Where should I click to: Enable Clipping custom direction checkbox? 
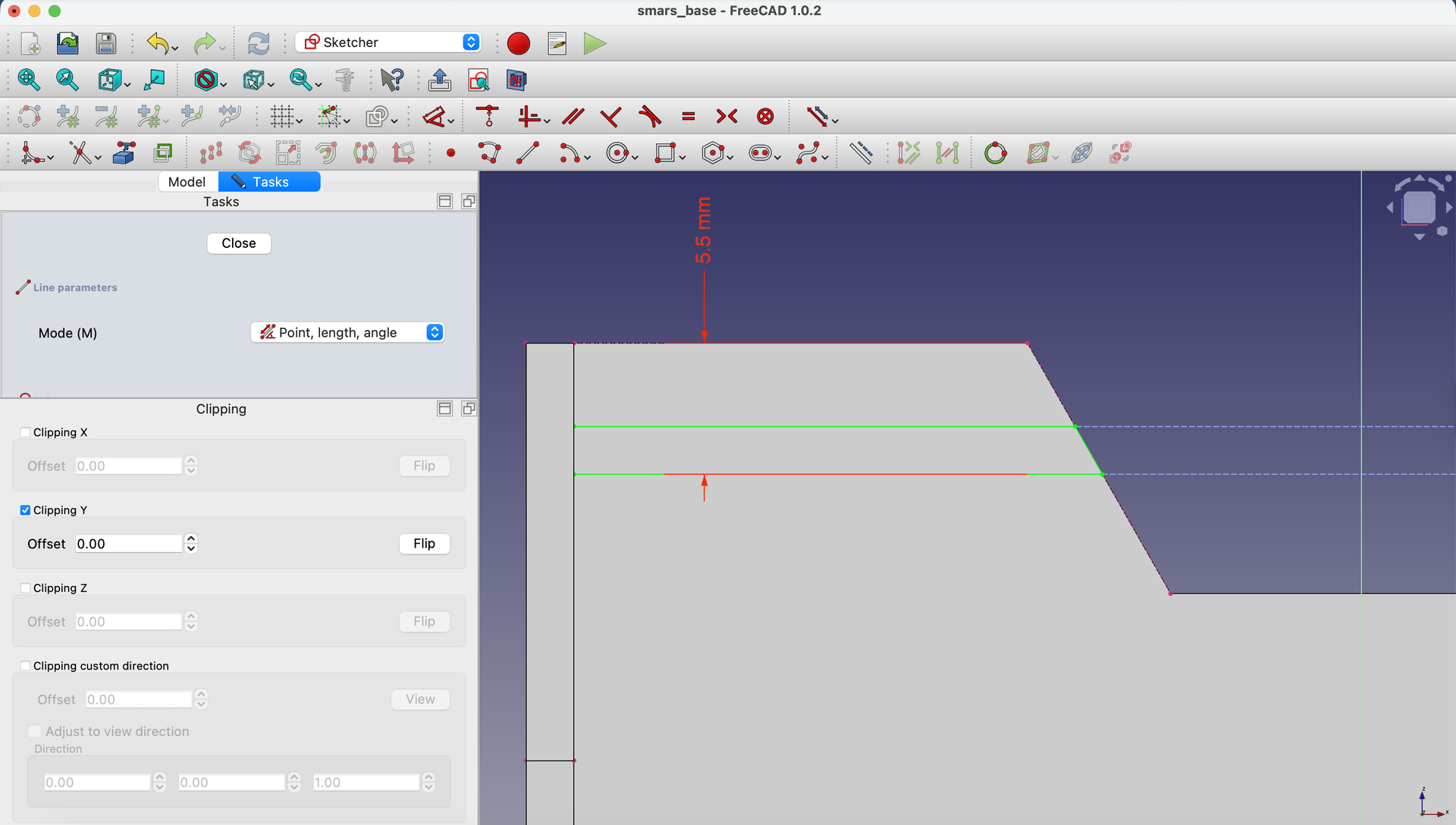tap(25, 666)
